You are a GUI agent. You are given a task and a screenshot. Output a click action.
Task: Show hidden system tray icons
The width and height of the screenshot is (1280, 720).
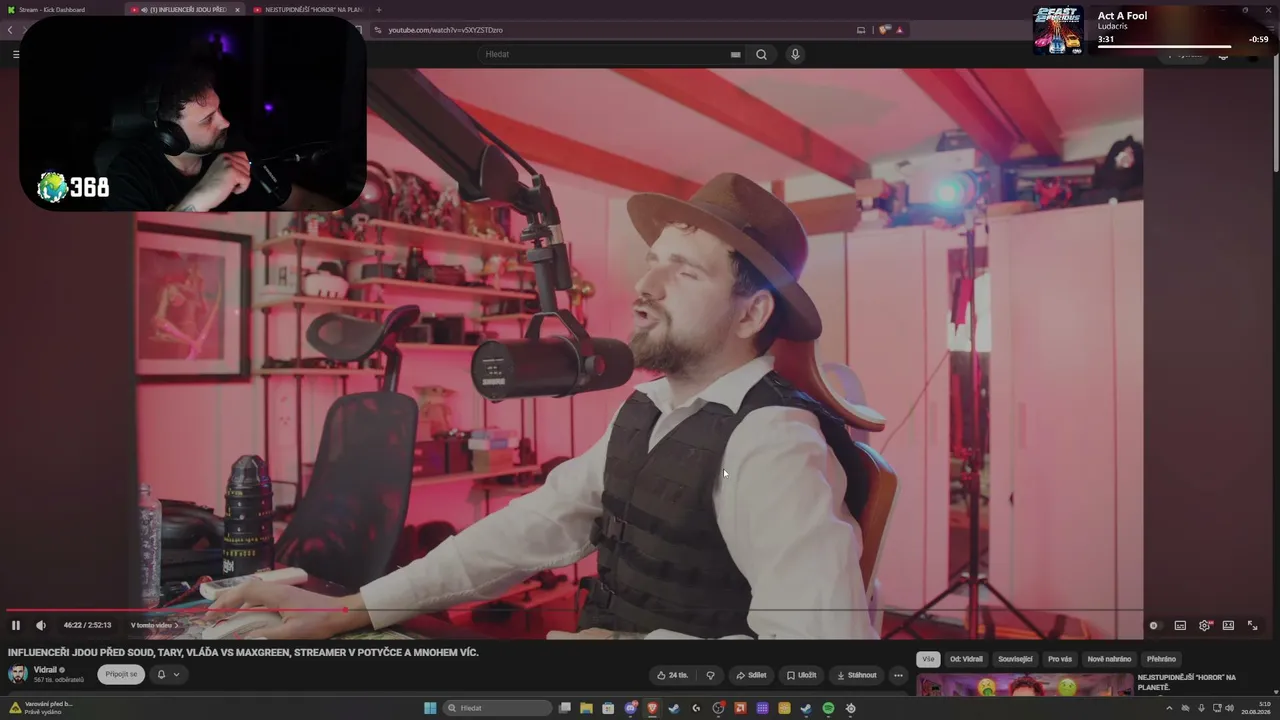tap(1169, 708)
